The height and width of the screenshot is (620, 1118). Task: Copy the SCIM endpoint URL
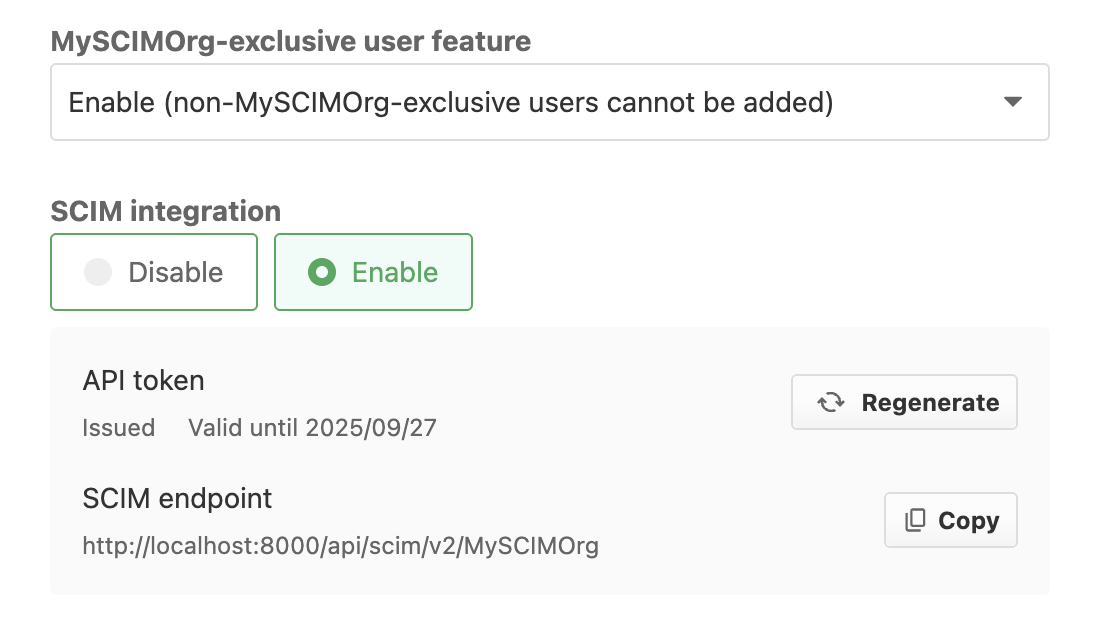coord(950,519)
